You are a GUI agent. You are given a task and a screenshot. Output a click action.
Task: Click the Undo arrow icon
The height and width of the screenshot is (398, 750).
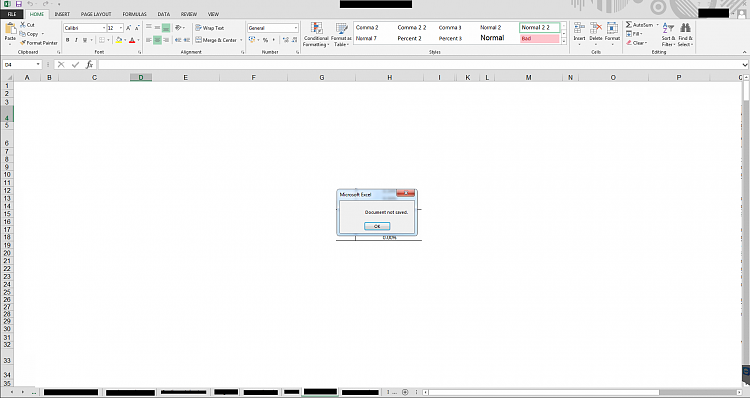30,4
